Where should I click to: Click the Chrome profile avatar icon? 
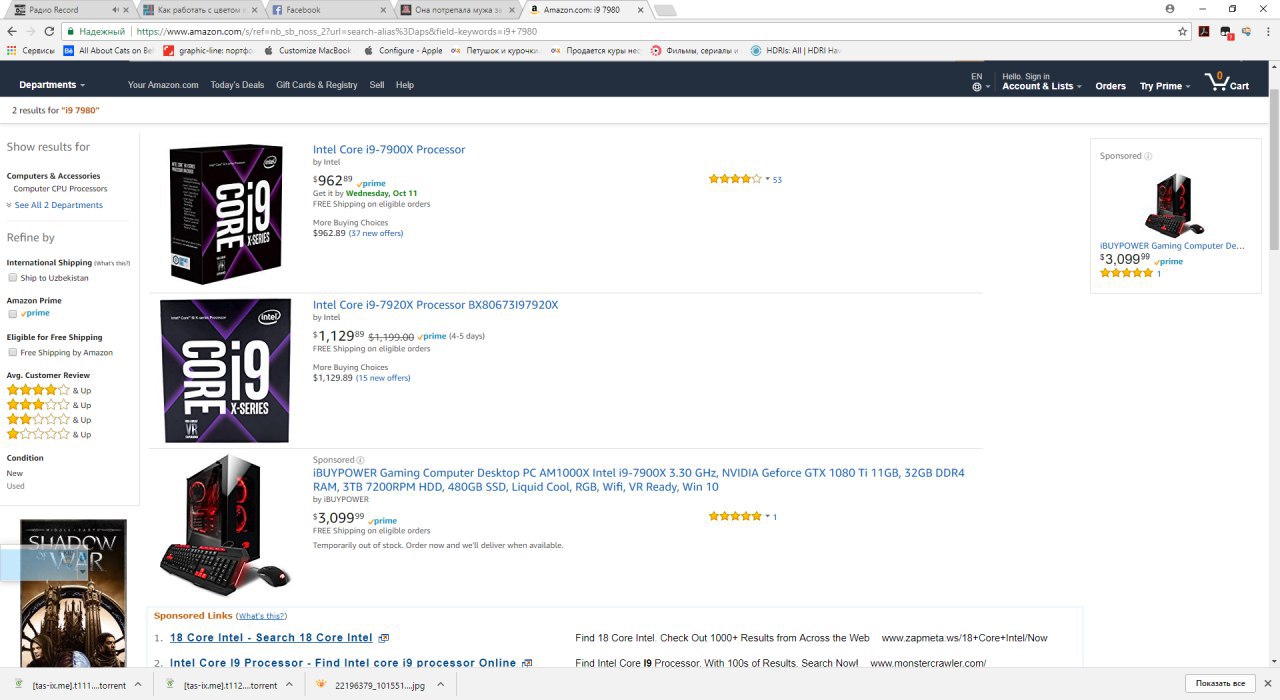[x=1170, y=8]
